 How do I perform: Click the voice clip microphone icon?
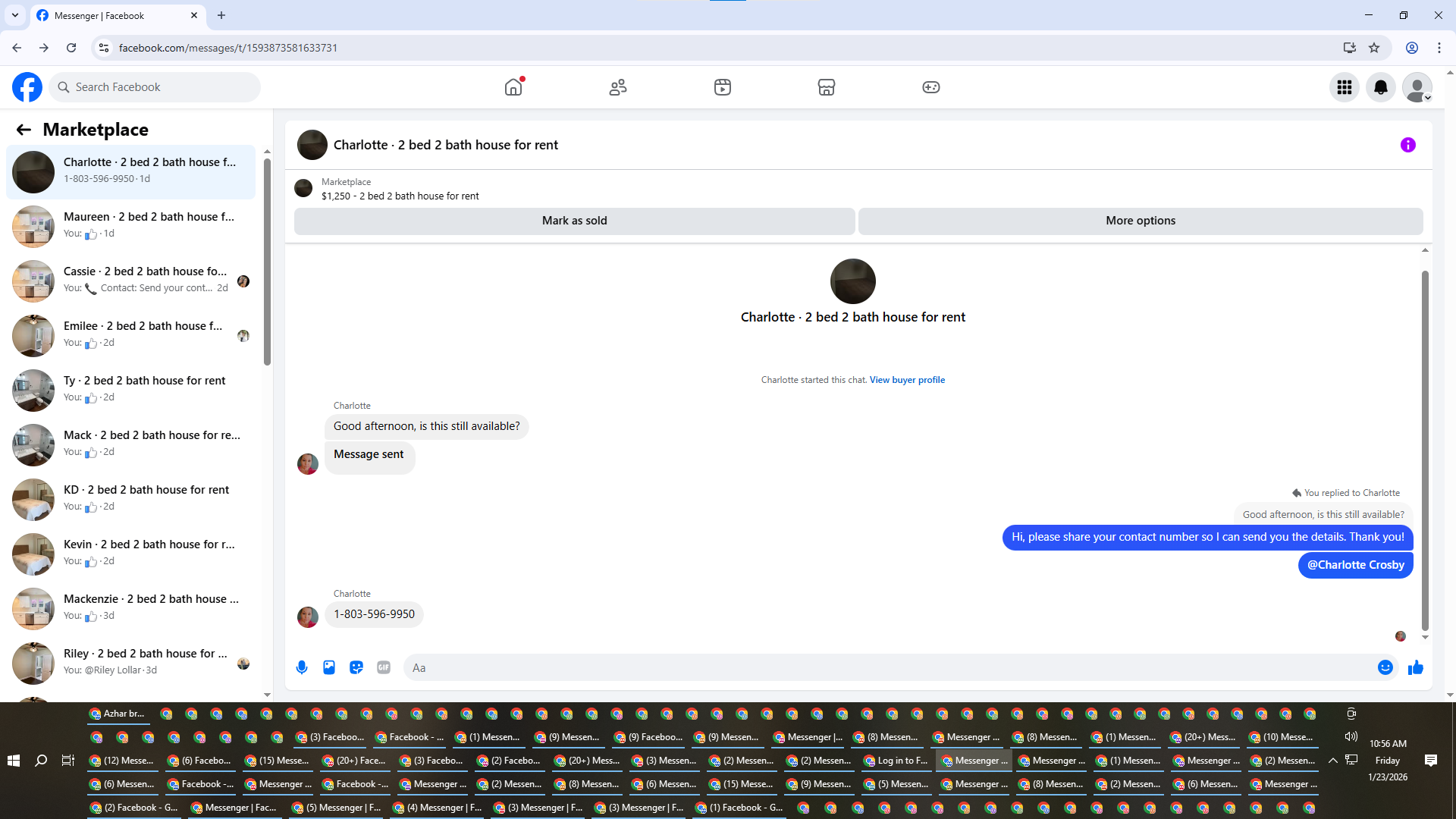coord(302,667)
